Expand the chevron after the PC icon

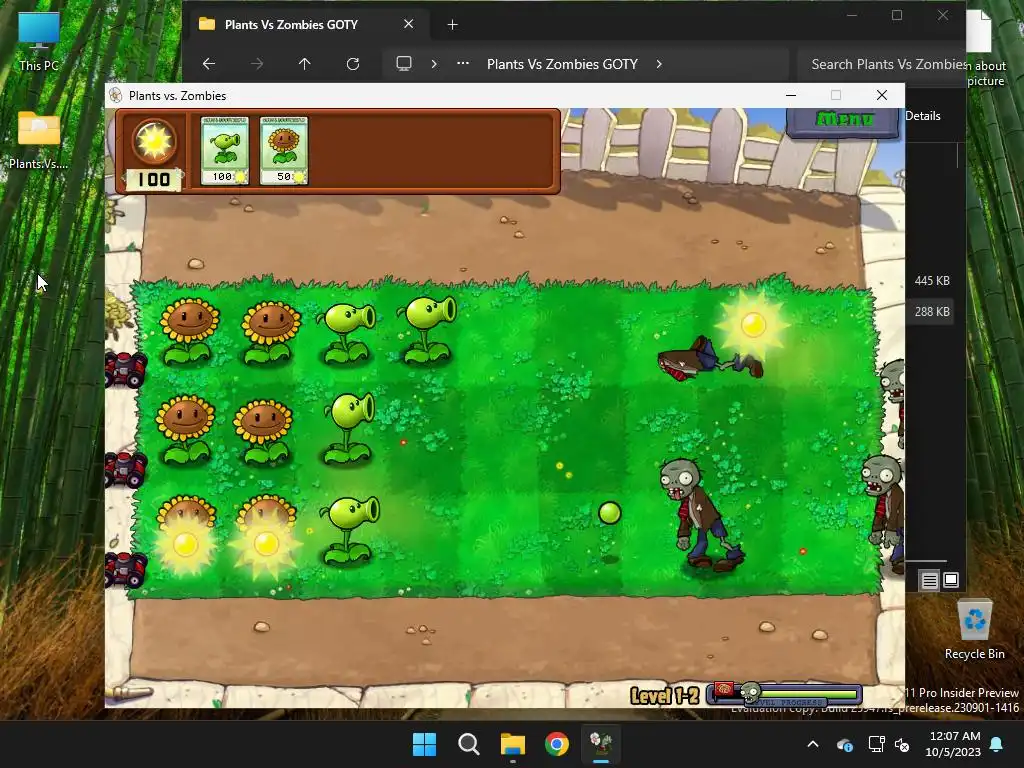click(x=434, y=64)
